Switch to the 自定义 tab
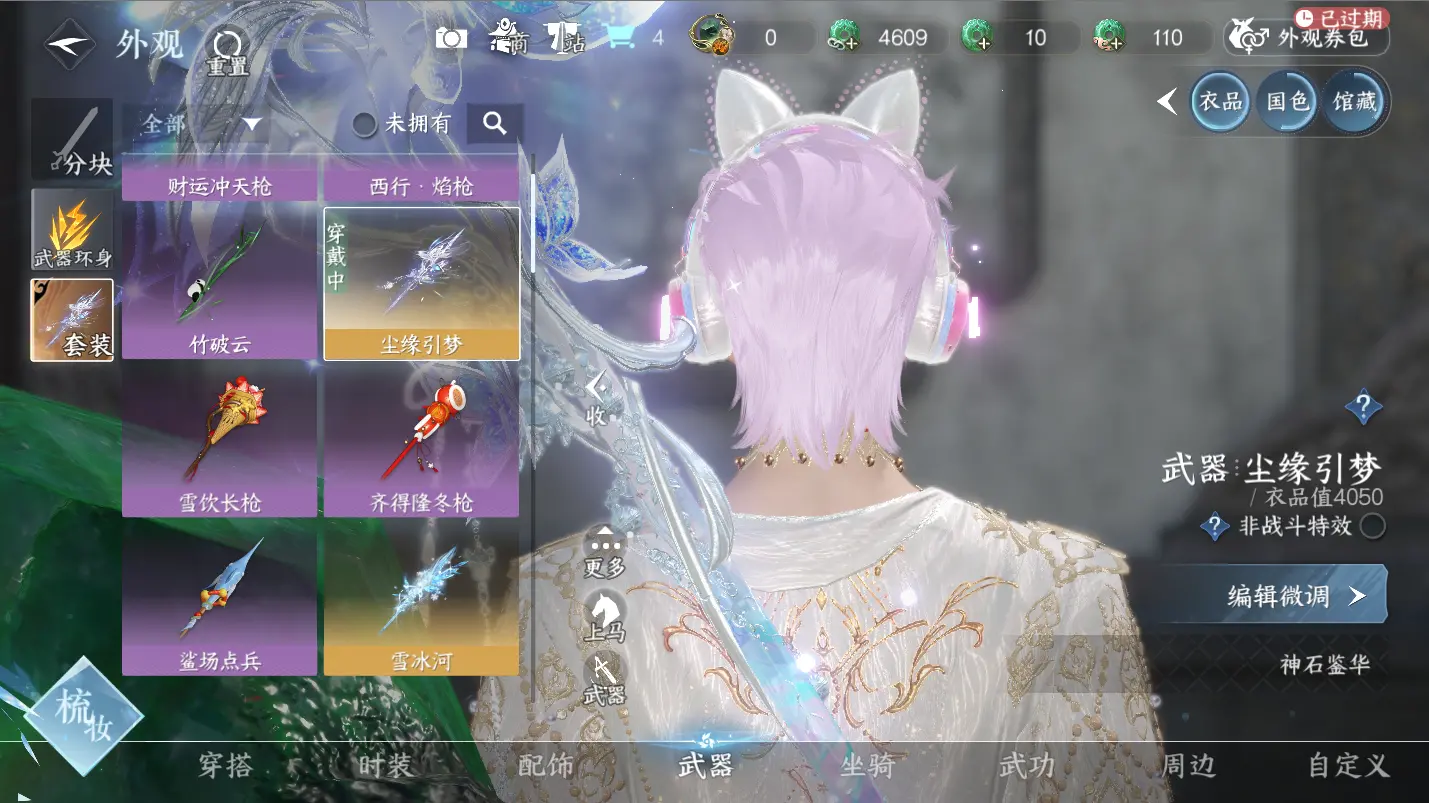The width and height of the screenshot is (1429, 803). pos(1349,766)
